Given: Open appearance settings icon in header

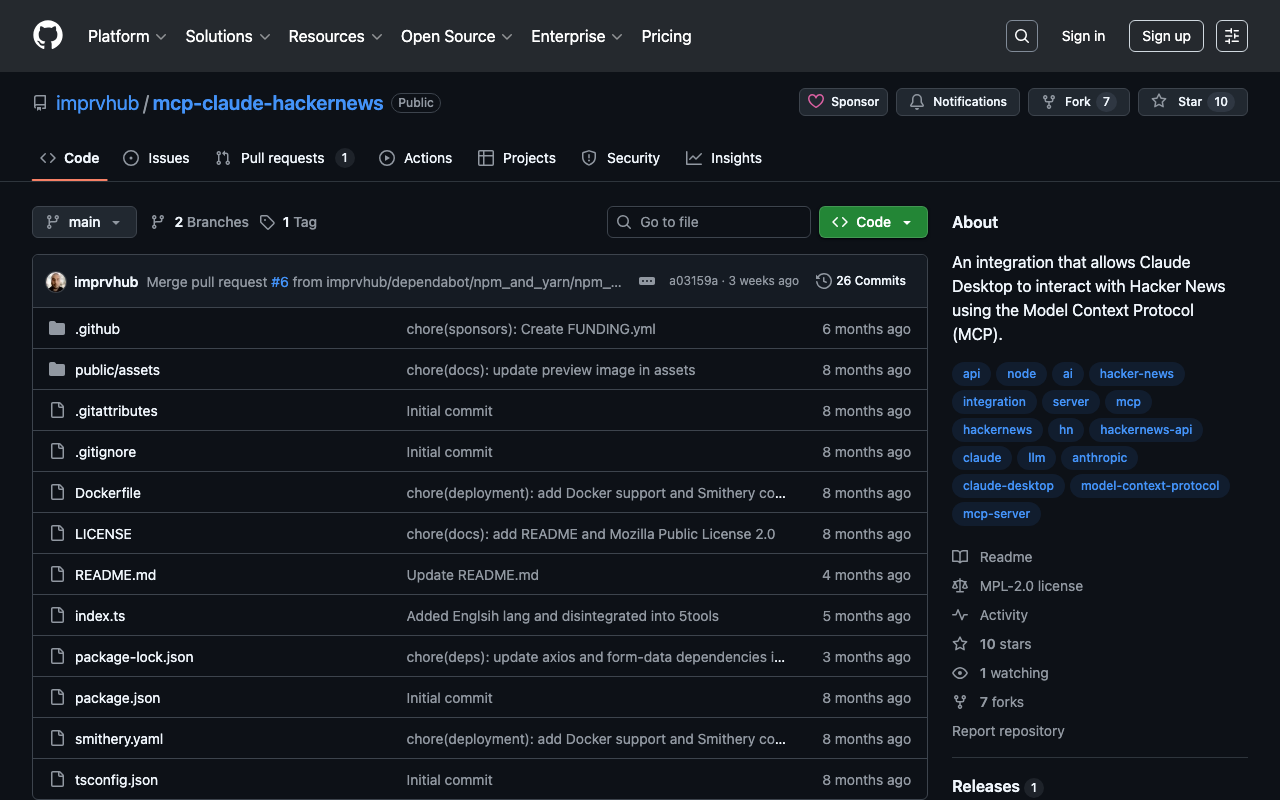Looking at the screenshot, I should click(1231, 36).
